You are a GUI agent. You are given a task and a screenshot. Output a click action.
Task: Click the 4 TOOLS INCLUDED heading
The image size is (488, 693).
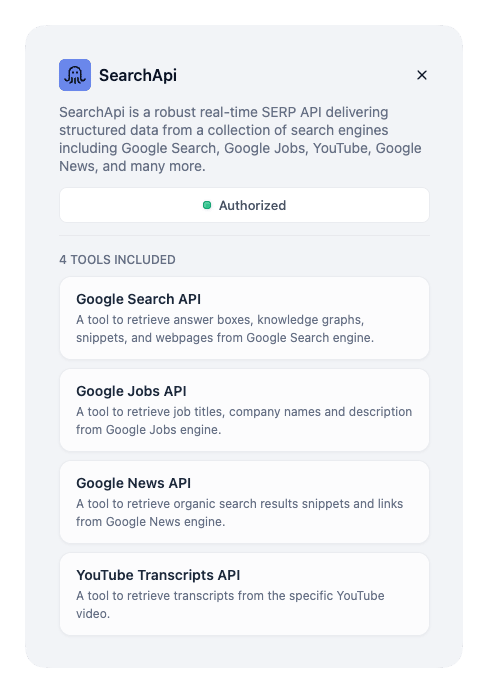[x=117, y=259]
